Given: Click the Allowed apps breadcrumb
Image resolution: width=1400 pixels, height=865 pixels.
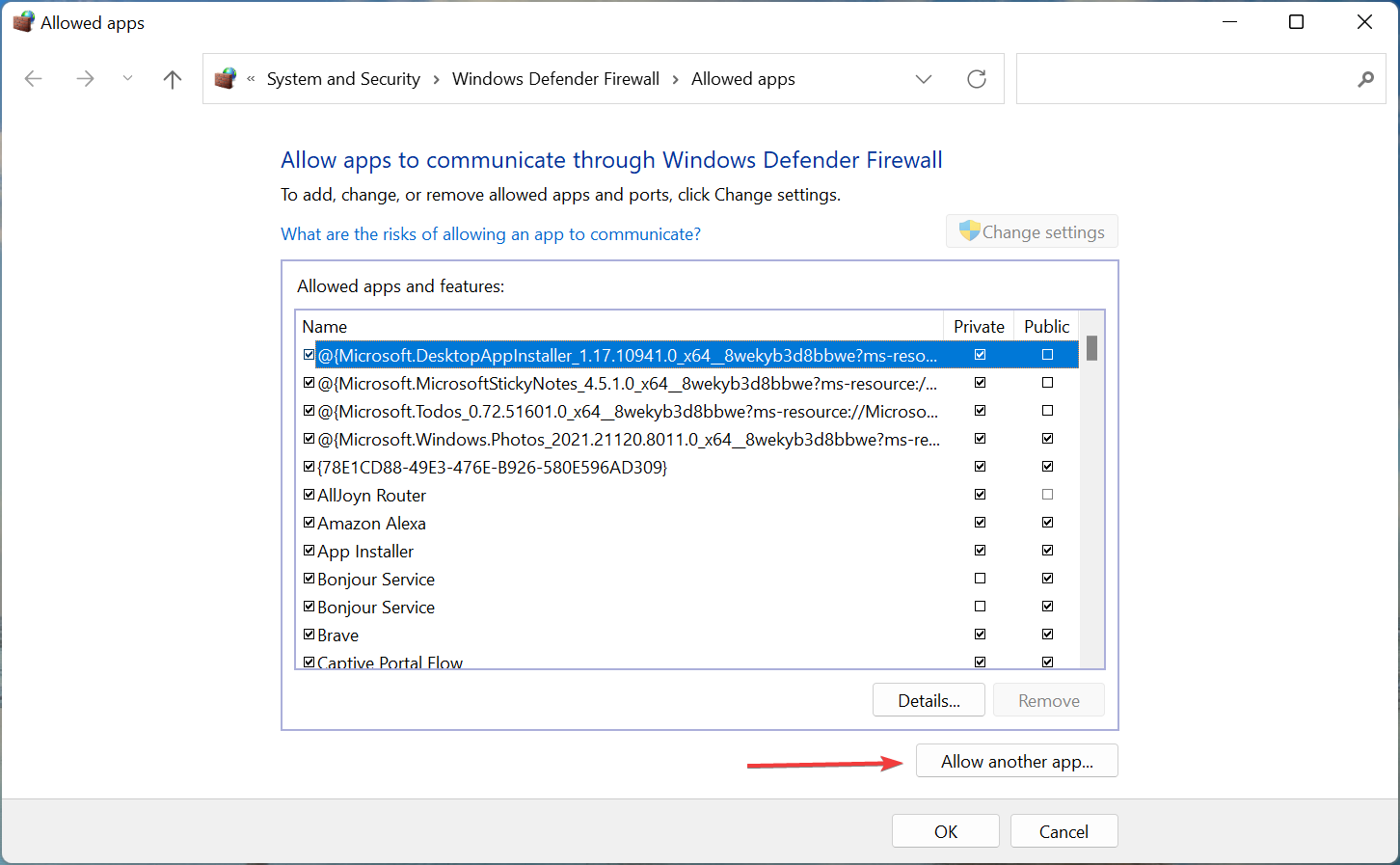Looking at the screenshot, I should pos(743,79).
